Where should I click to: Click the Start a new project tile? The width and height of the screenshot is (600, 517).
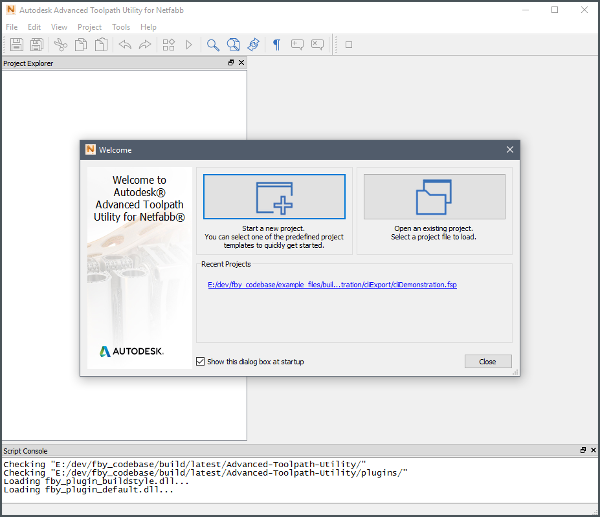(x=274, y=197)
